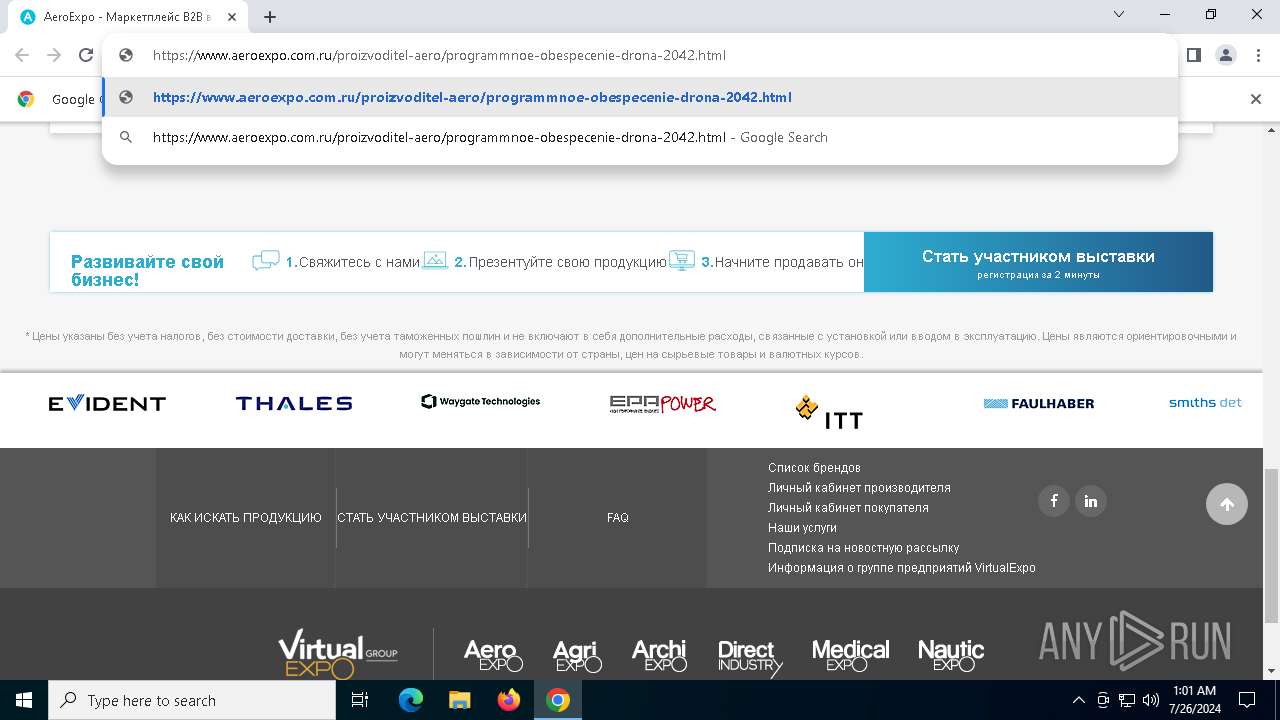Click the page vertical scrollbar thumb
The width and height of the screenshot is (1280, 720).
point(1271,544)
